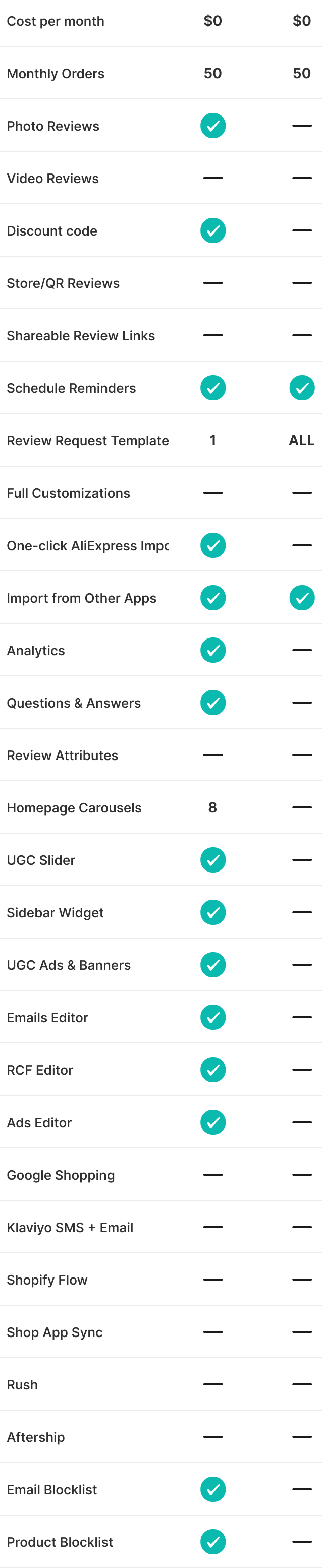
Task: Click the UGC Ads & Banners checkmark
Action: coord(213,965)
